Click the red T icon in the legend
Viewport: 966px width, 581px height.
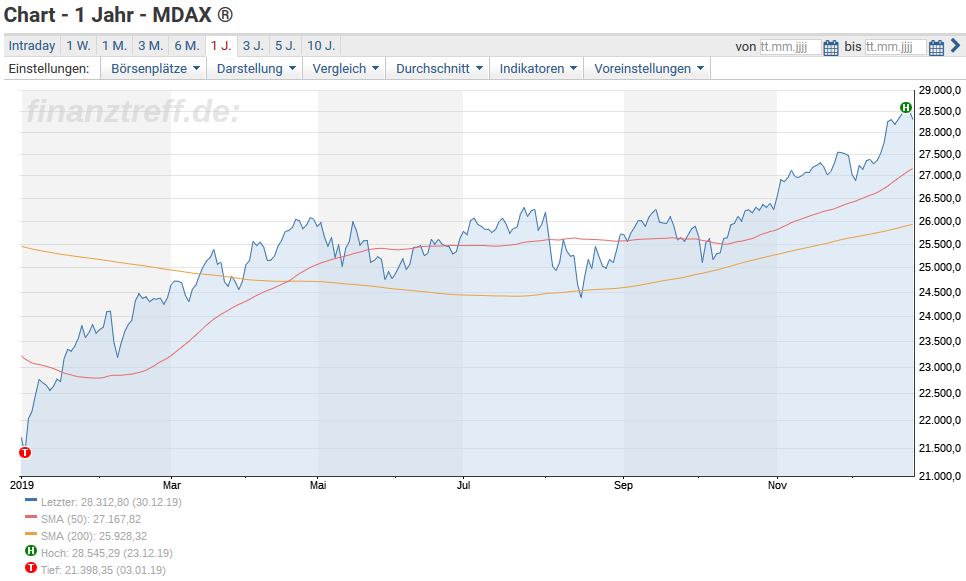point(31,567)
